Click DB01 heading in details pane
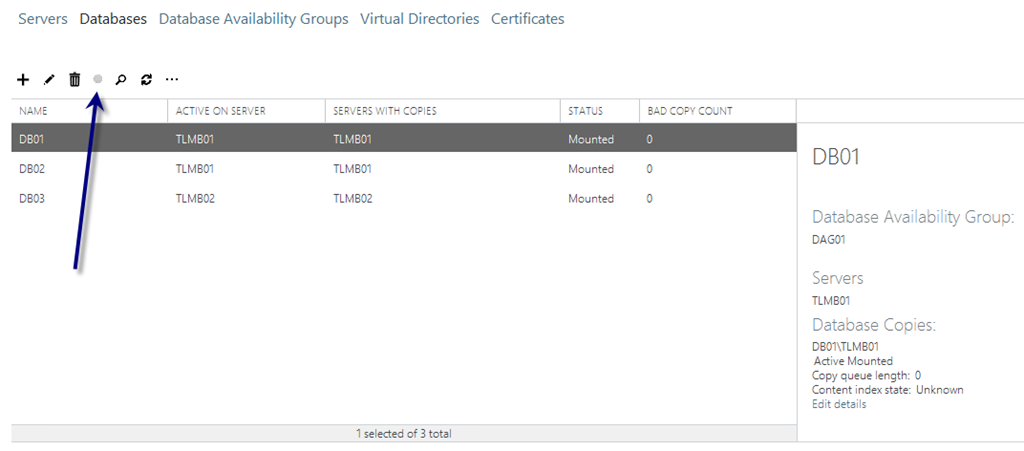1024x451 pixels. point(836,157)
